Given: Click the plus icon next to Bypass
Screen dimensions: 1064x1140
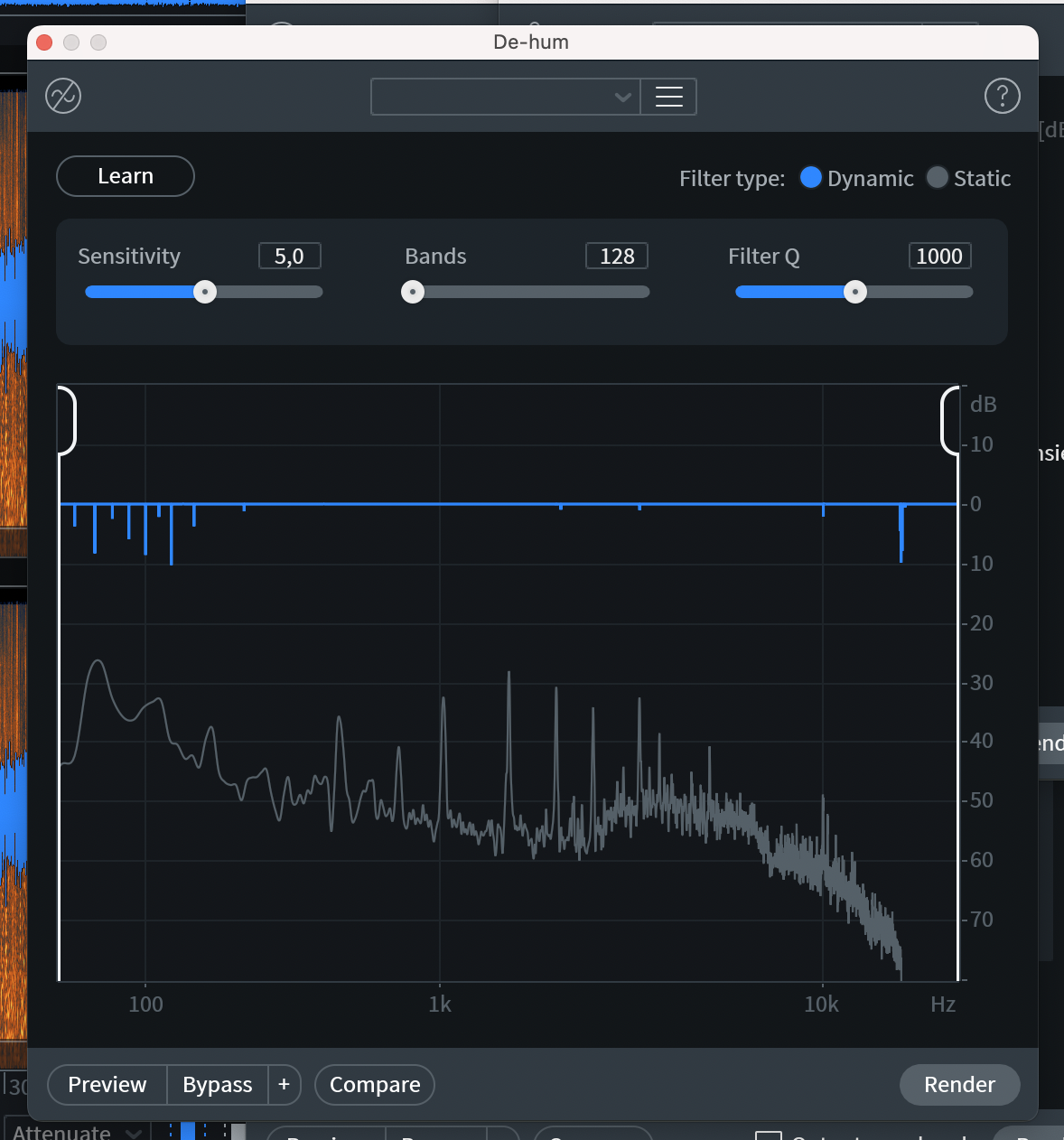Looking at the screenshot, I should pos(284,1084).
